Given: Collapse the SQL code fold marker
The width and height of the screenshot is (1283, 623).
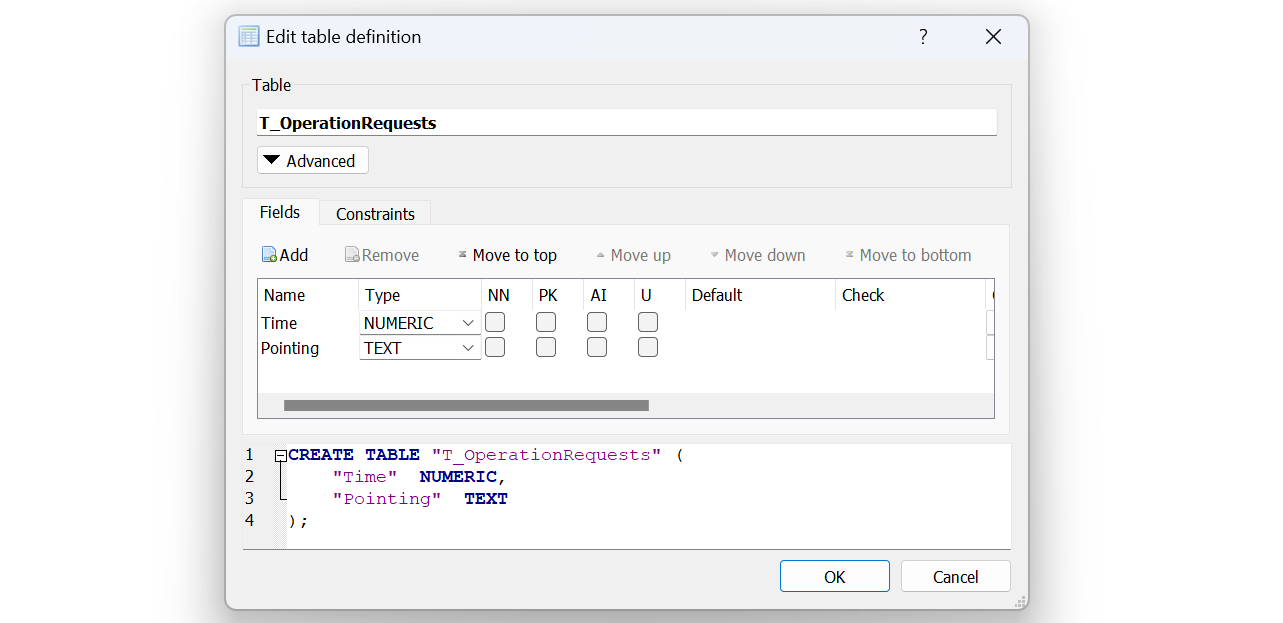Looking at the screenshot, I should pos(281,455).
